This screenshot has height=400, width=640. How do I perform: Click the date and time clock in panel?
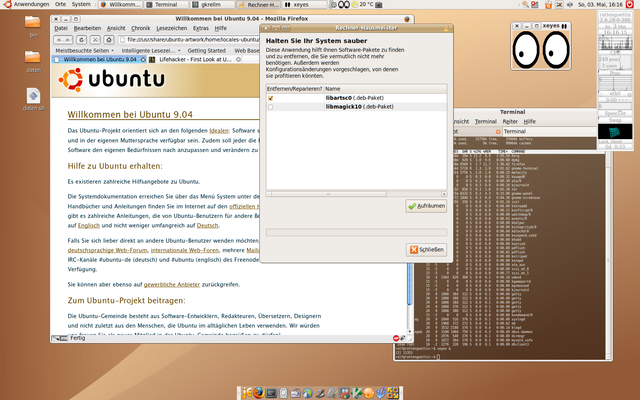[x=600, y=4]
